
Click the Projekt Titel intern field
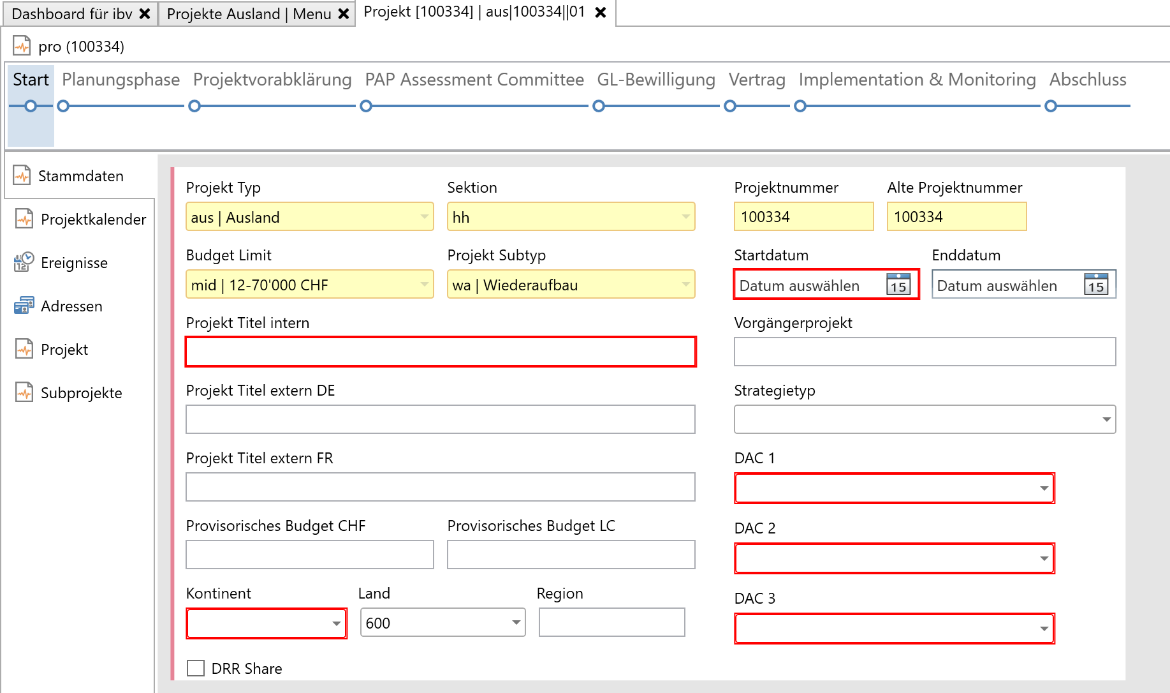[440, 352]
